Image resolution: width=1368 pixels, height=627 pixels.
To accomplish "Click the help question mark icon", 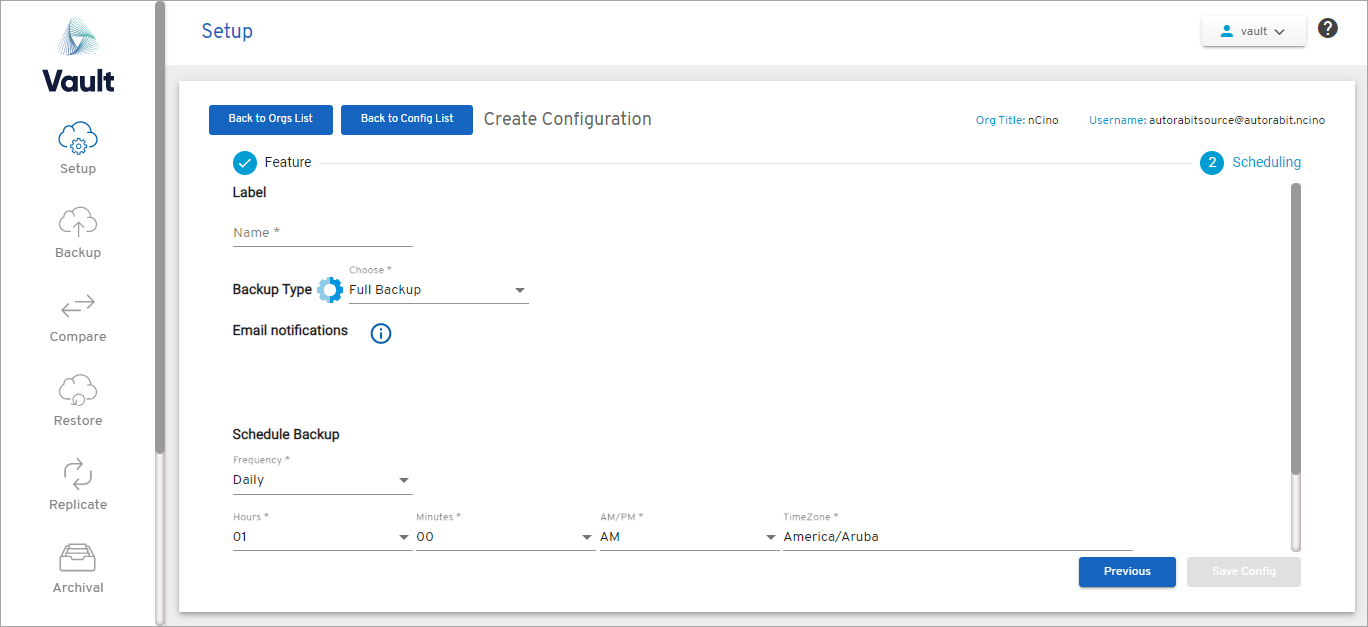I will click(1328, 28).
